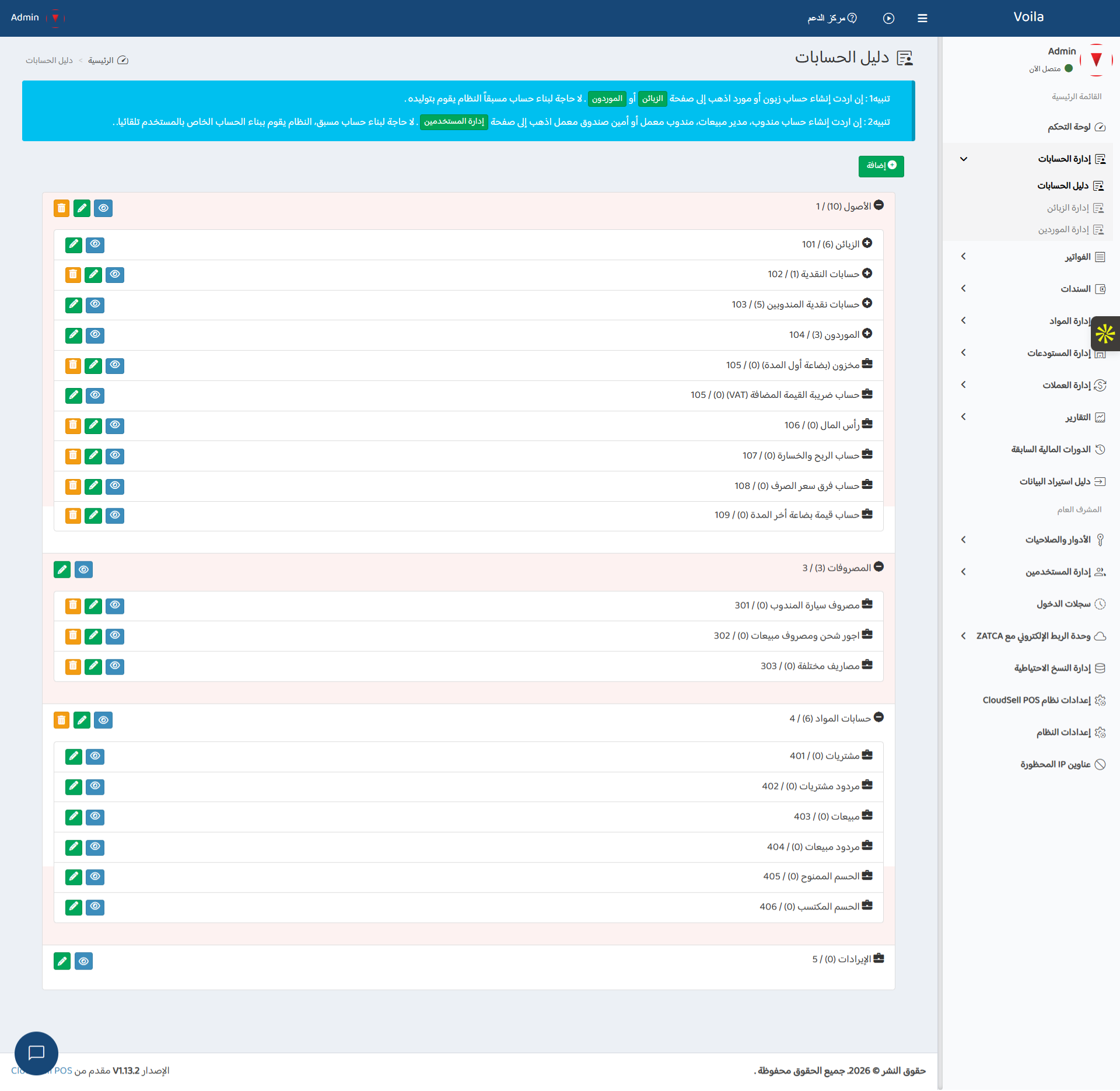
Task: Open عناوين IP المحظورة from sidebar
Action: click(x=1028, y=764)
